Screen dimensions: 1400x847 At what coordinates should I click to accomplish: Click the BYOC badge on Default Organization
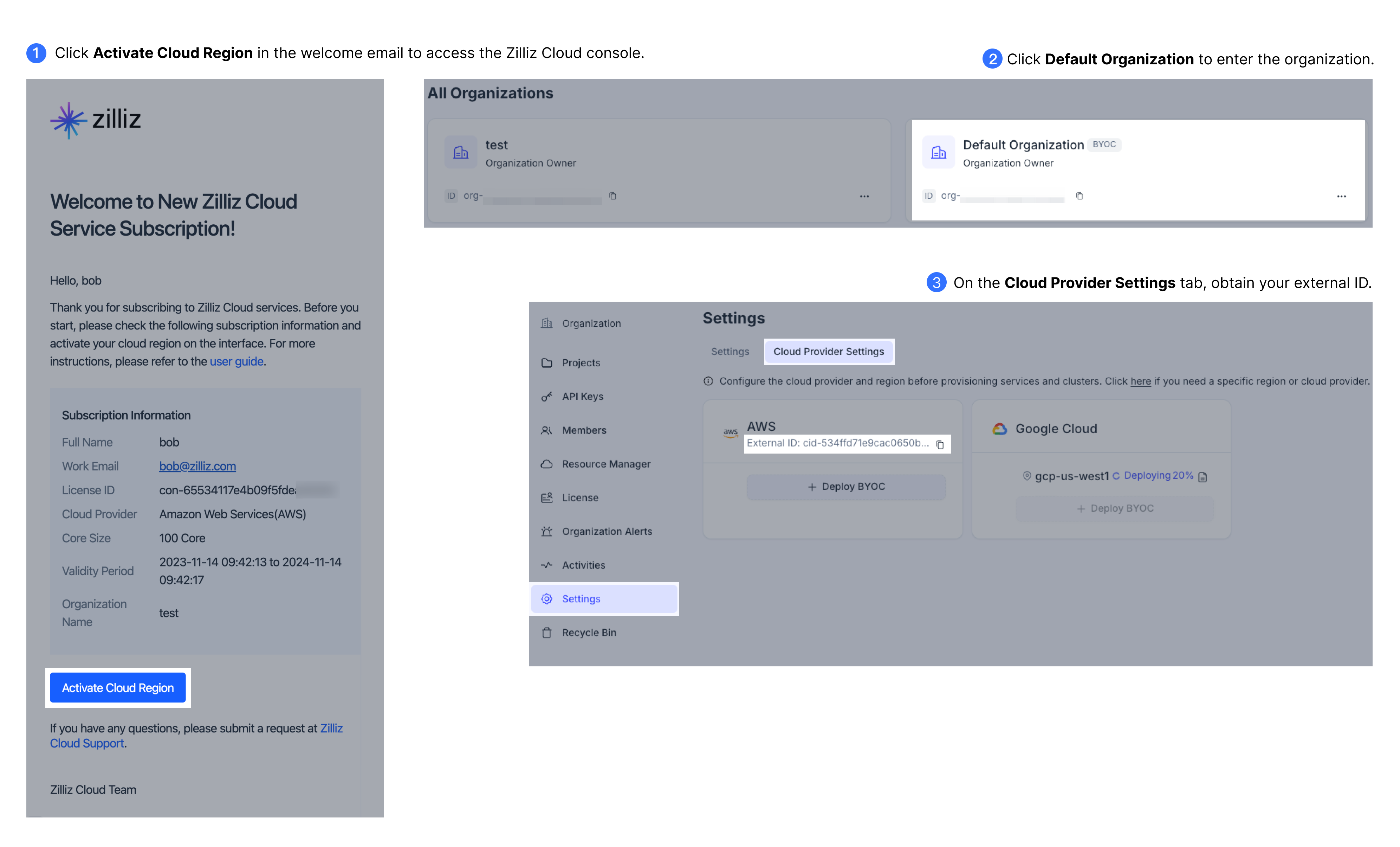pyautogui.click(x=1104, y=145)
